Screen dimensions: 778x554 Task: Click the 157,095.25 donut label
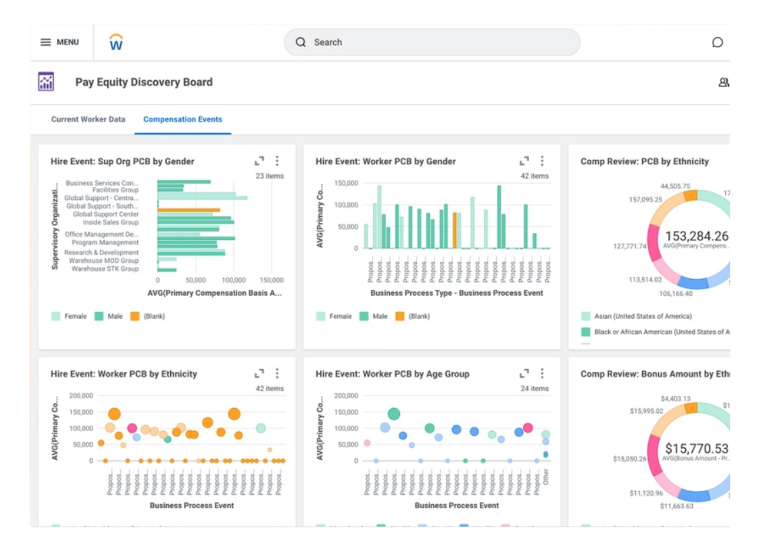pos(646,199)
